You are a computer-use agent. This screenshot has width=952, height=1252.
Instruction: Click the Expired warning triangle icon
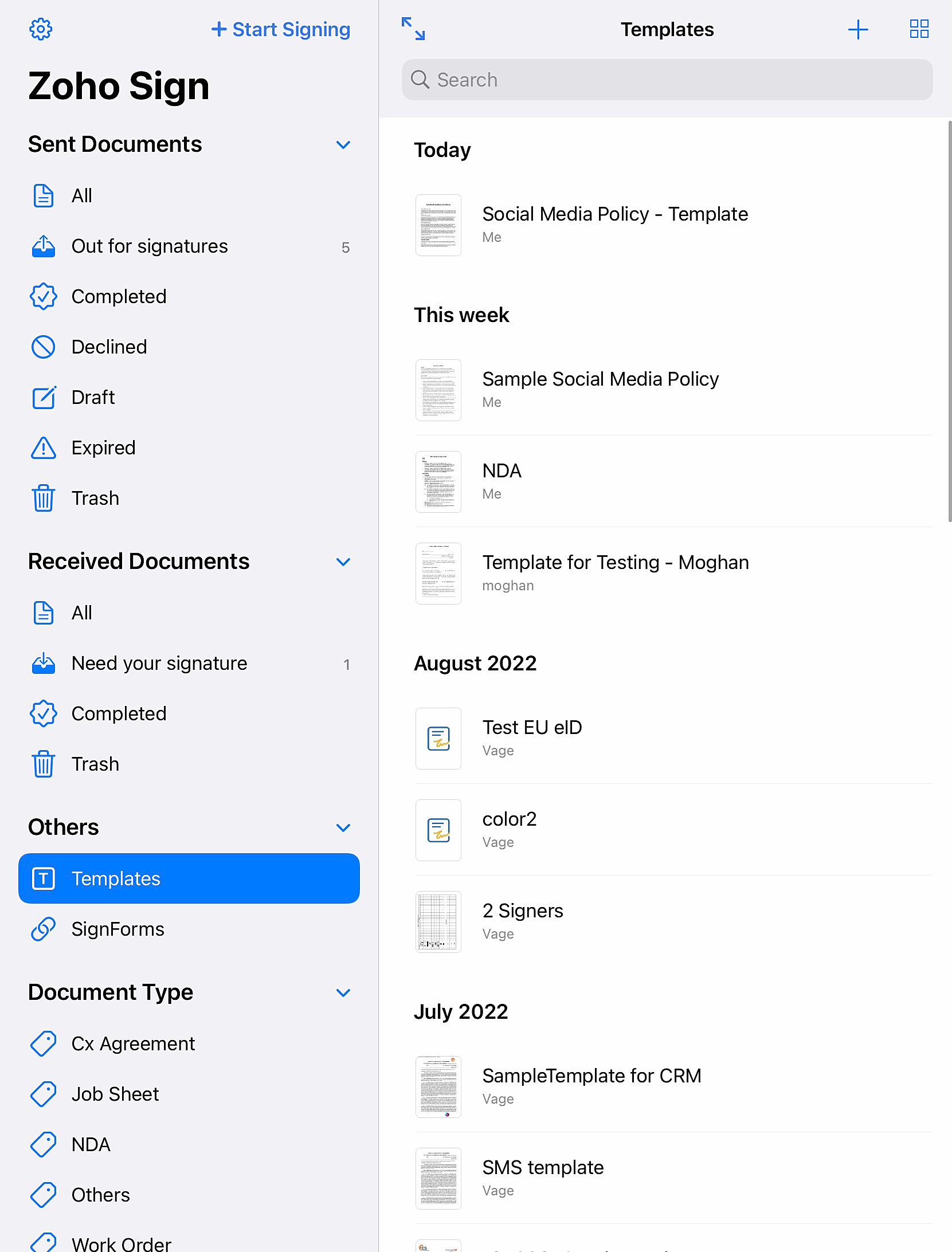click(44, 448)
